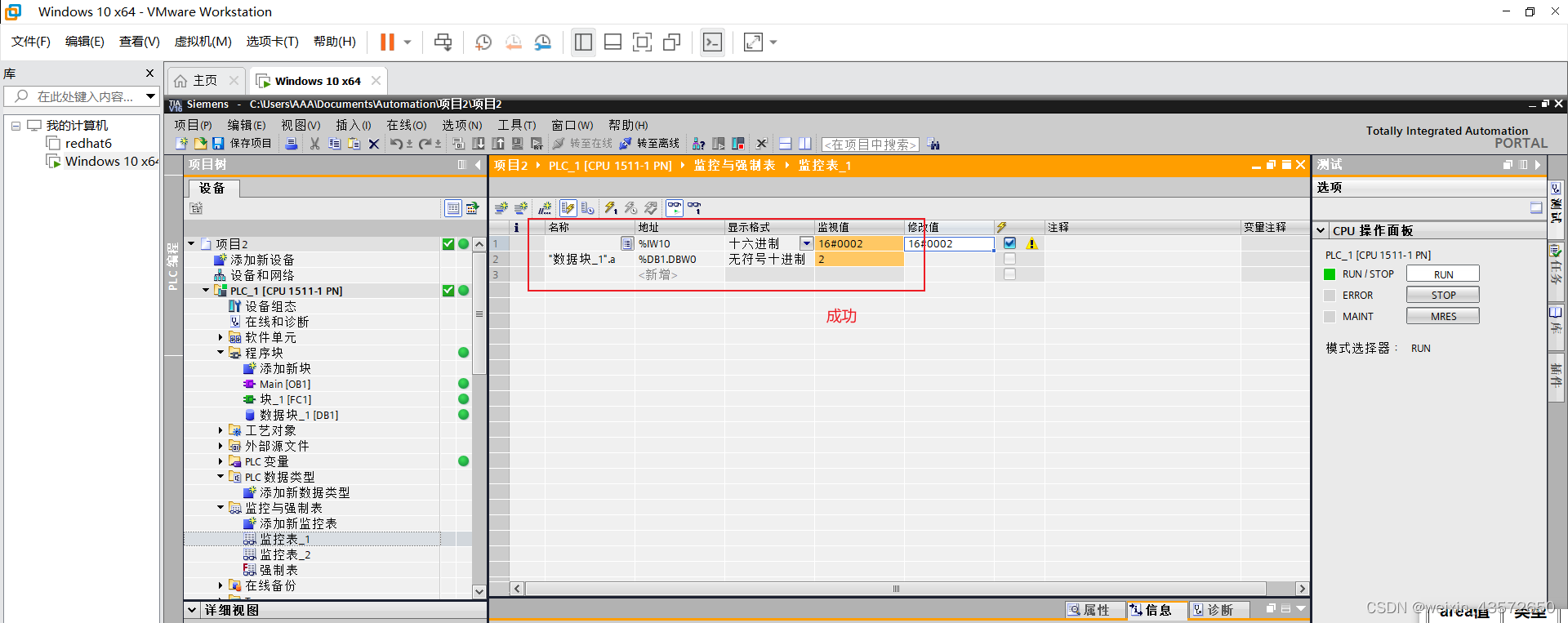This screenshot has width=1568, height=623.
Task: Check the modify checkbox in the third row
Action: tap(1010, 274)
